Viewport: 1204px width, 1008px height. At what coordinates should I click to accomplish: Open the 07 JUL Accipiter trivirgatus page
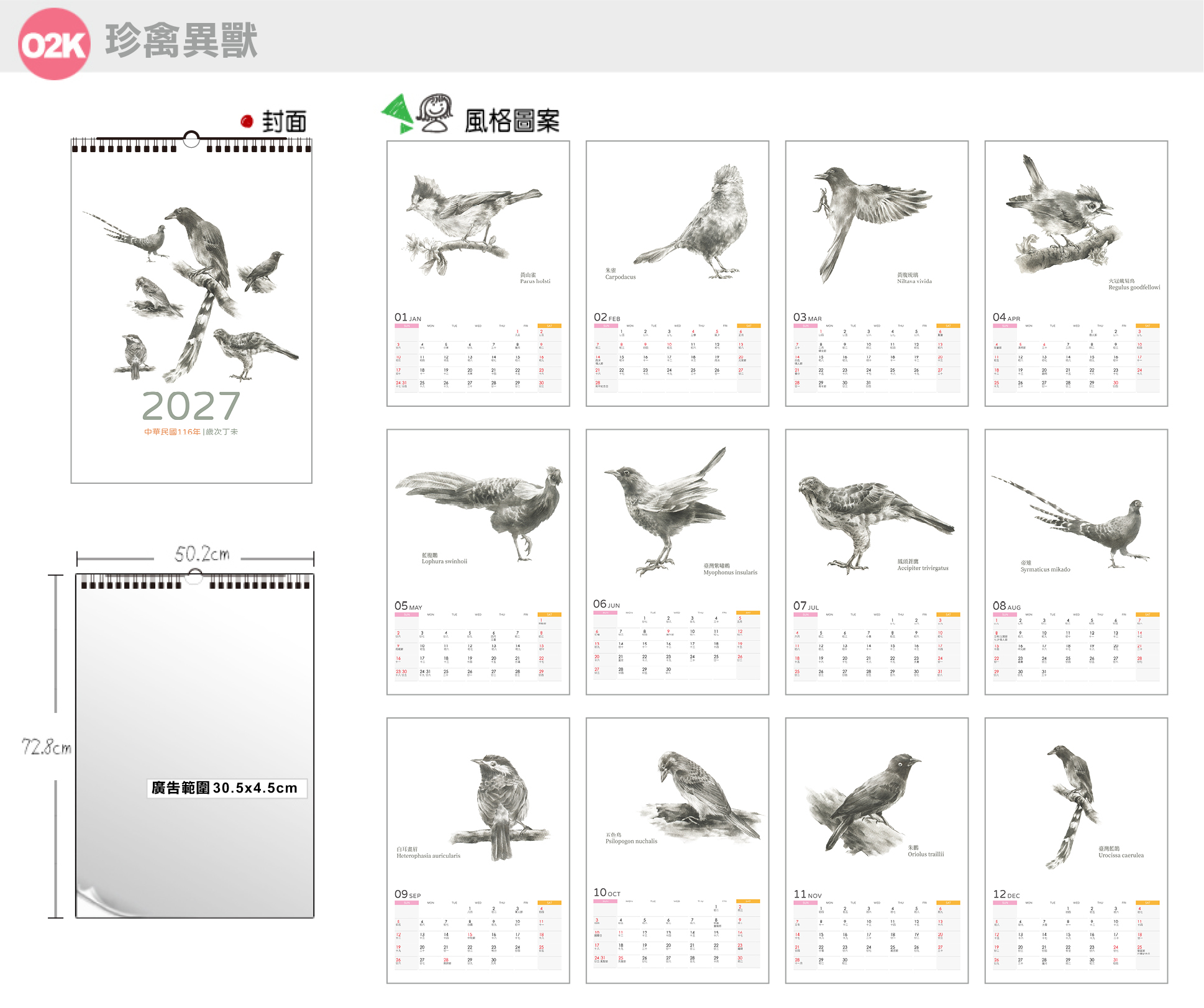[877, 562]
